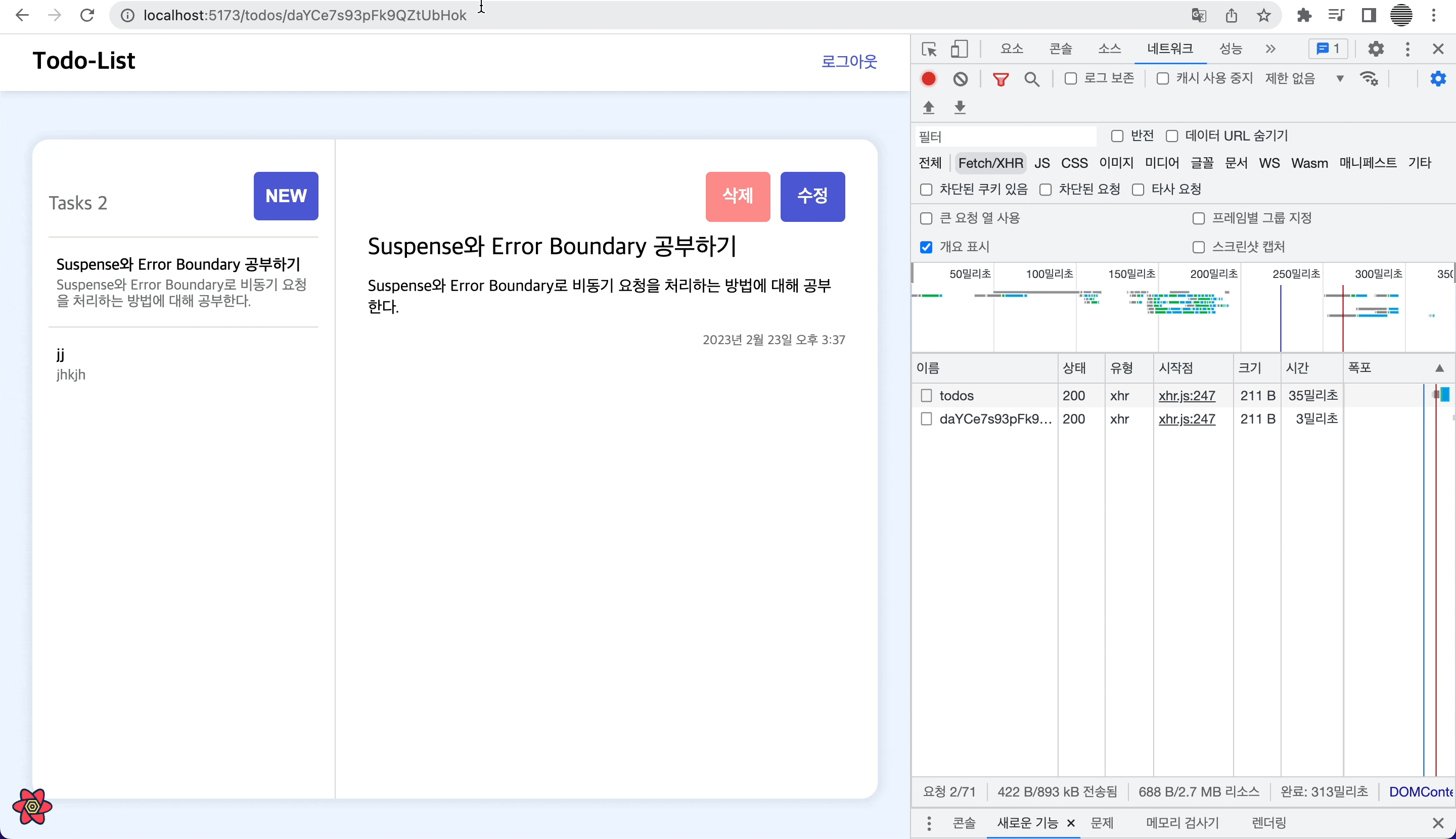Activate the DevTools inspect element picker
This screenshot has width=1456, height=839.
click(929, 49)
